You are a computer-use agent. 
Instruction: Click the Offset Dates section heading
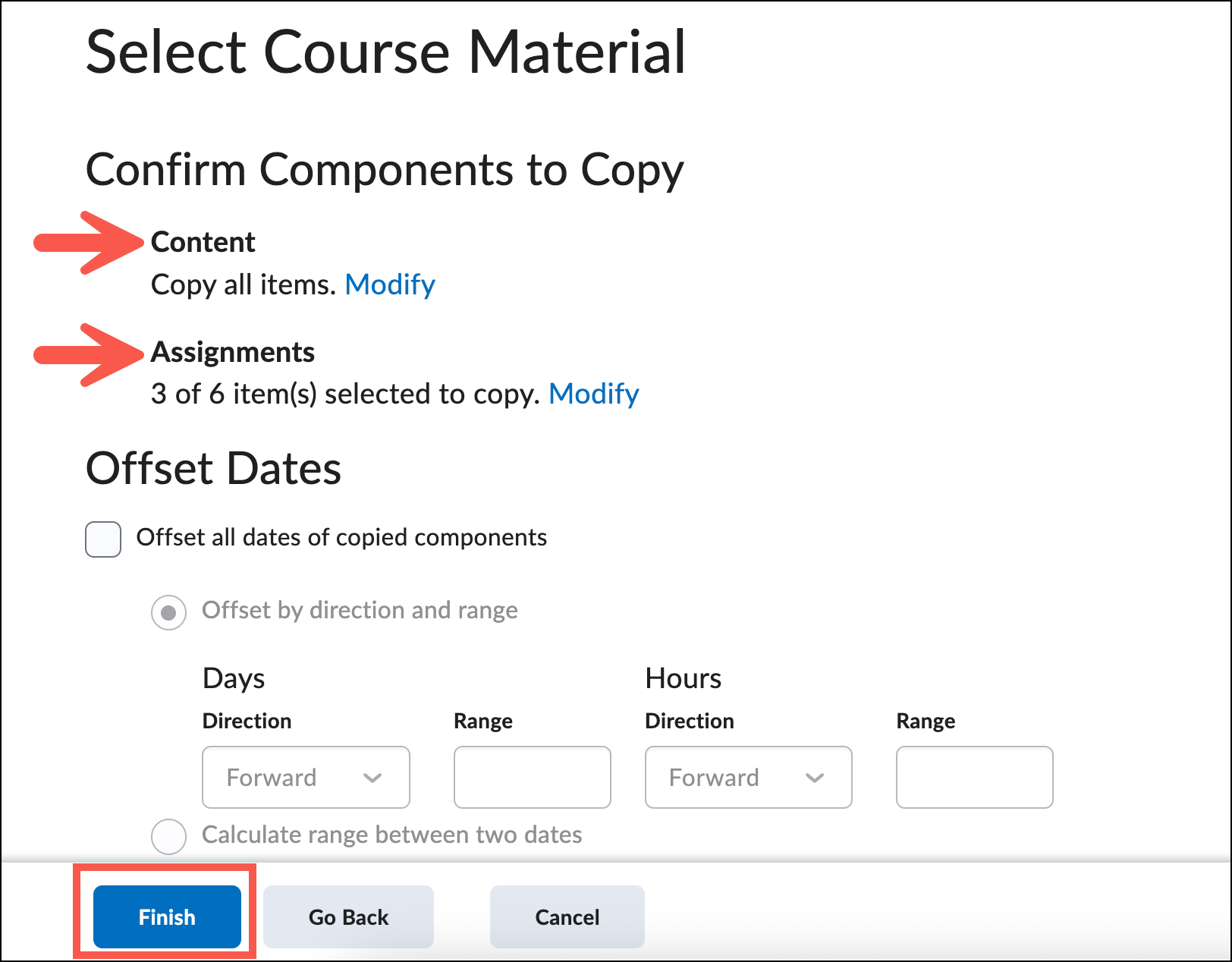213,468
